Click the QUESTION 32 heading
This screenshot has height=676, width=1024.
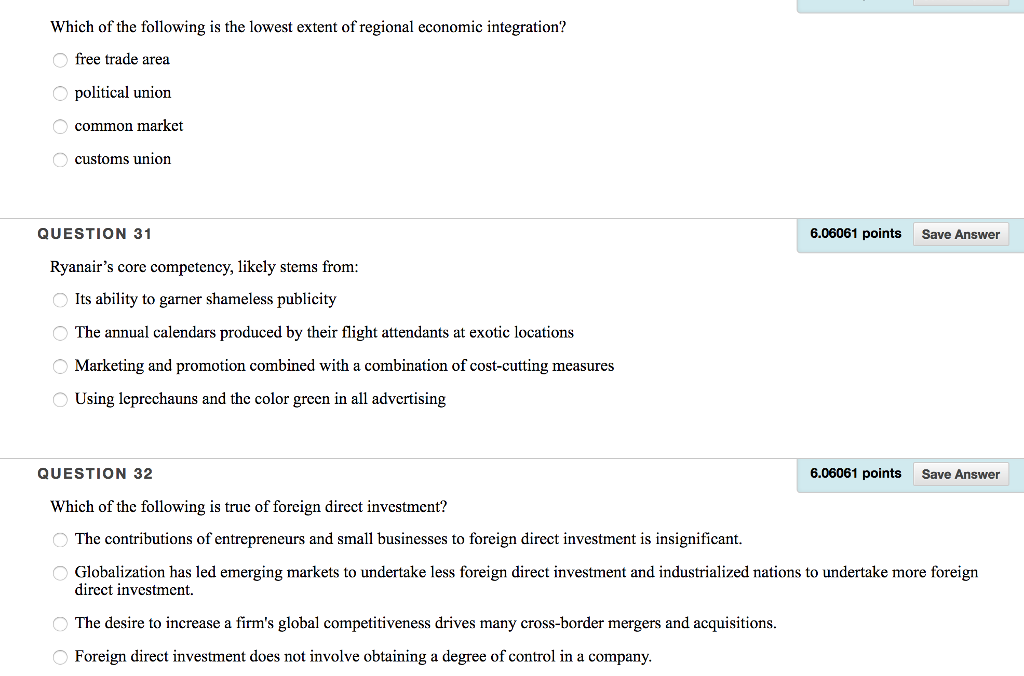click(x=94, y=473)
